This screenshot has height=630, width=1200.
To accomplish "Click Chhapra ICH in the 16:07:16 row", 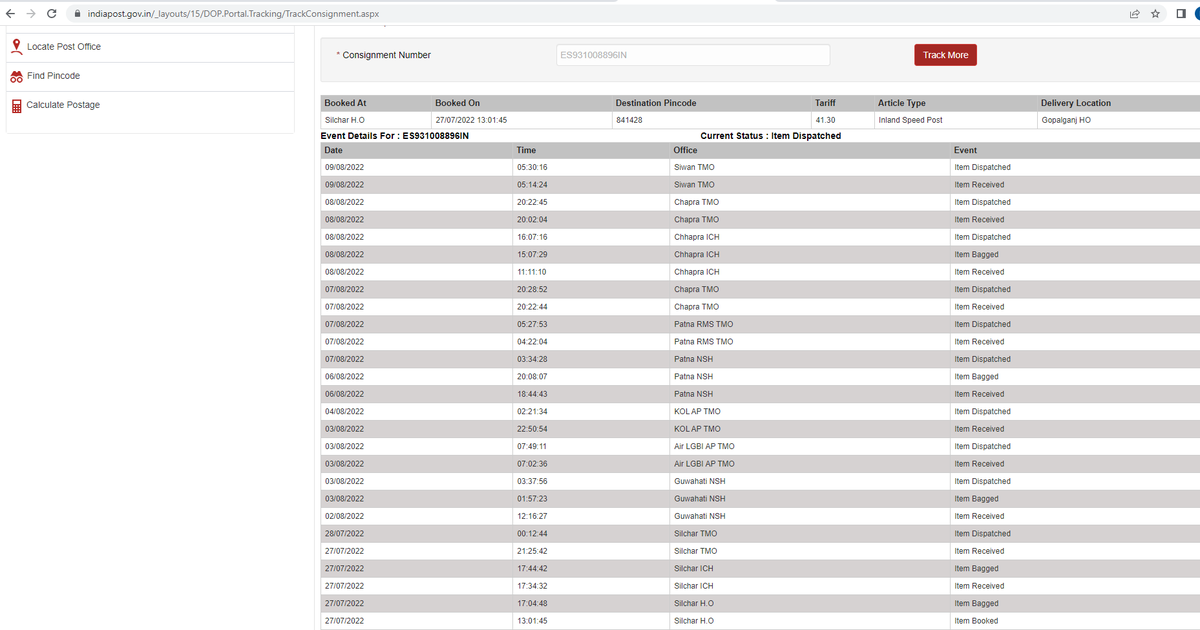I will click(x=696, y=237).
